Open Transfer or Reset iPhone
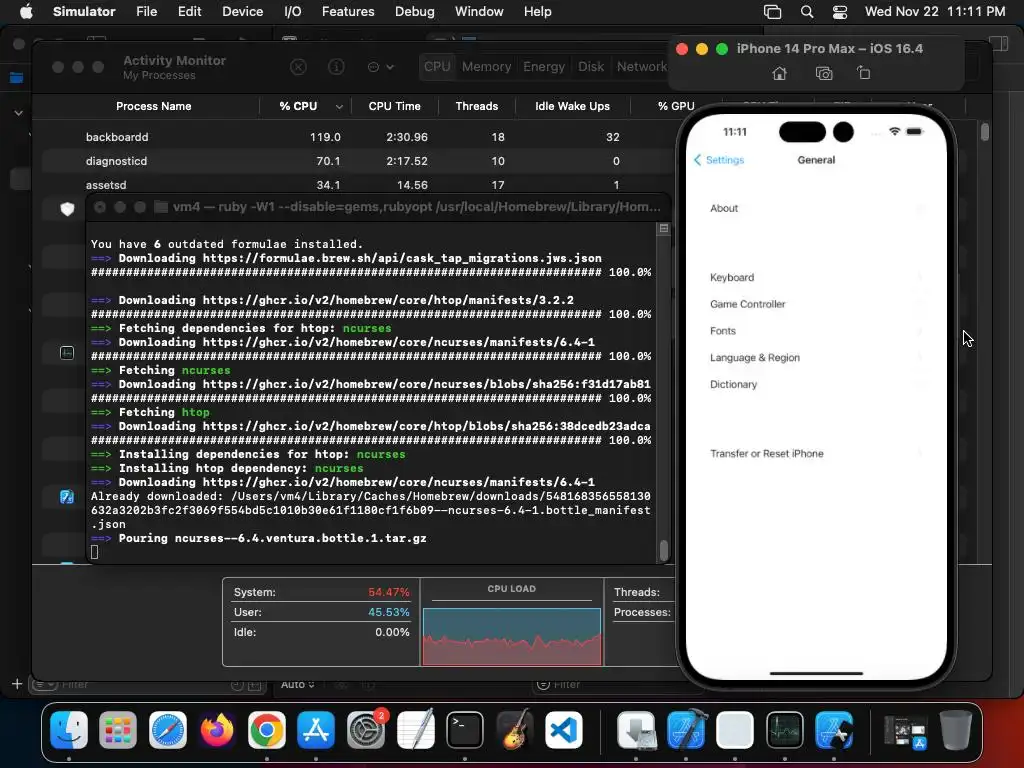 [816, 454]
